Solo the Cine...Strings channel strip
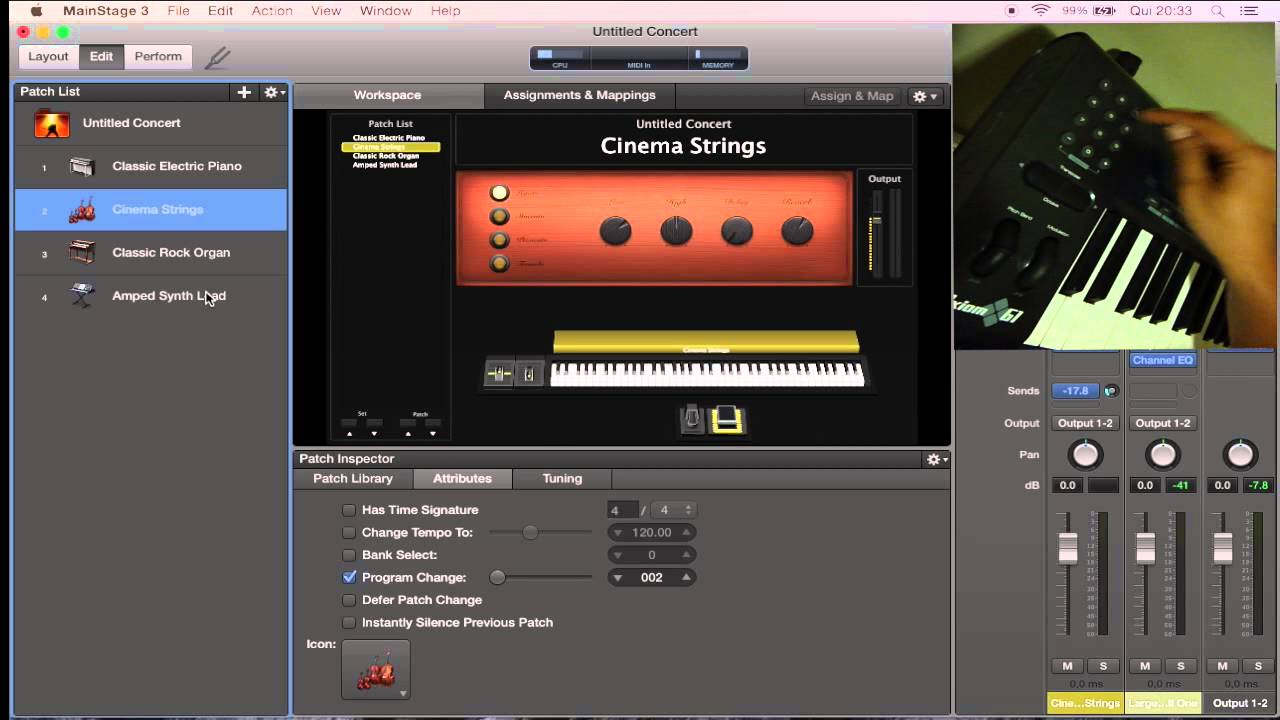This screenshot has width=1280, height=720. pos(1103,666)
